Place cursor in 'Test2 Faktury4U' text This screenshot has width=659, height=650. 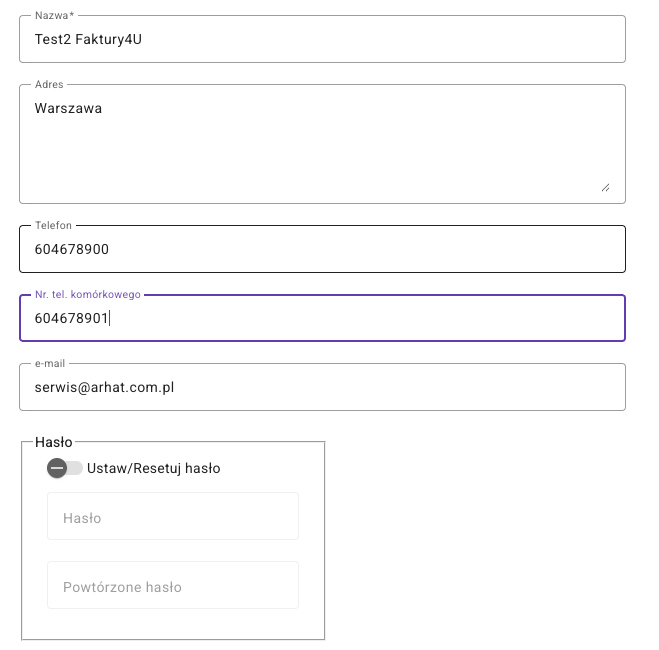[x=95, y=40]
